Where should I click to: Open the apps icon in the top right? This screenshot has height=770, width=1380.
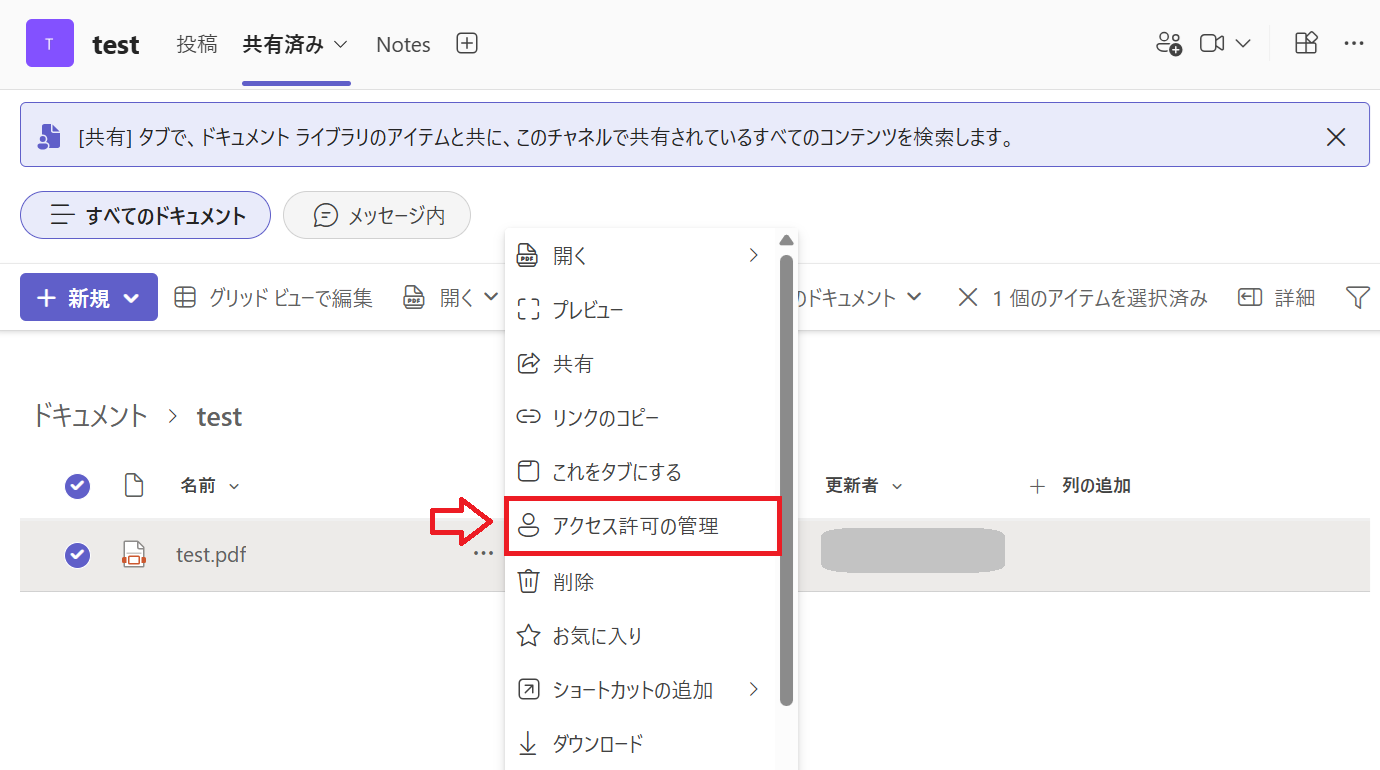tap(1305, 43)
